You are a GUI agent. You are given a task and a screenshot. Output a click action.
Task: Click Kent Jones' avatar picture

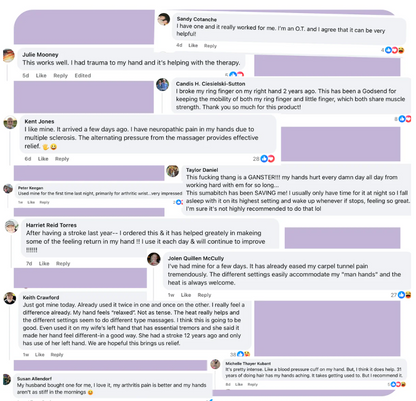click(x=10, y=123)
